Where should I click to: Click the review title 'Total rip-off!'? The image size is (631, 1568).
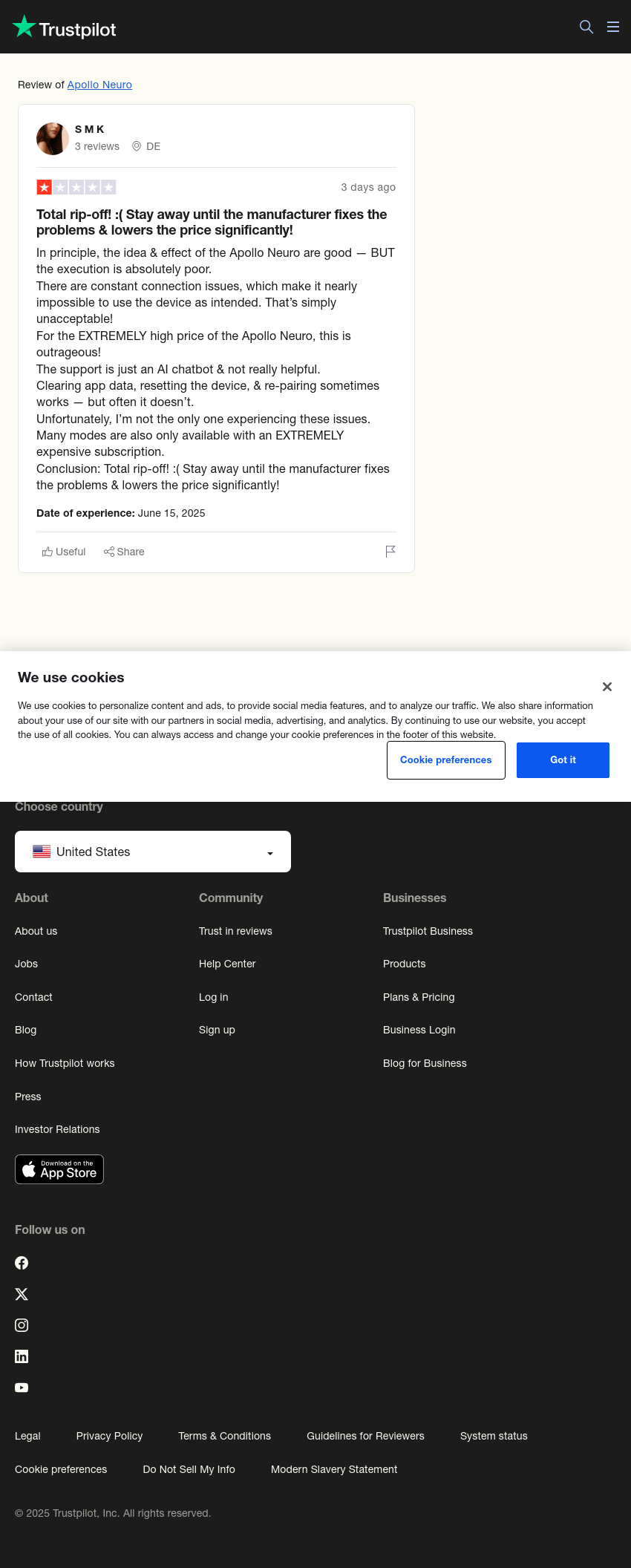(x=212, y=222)
